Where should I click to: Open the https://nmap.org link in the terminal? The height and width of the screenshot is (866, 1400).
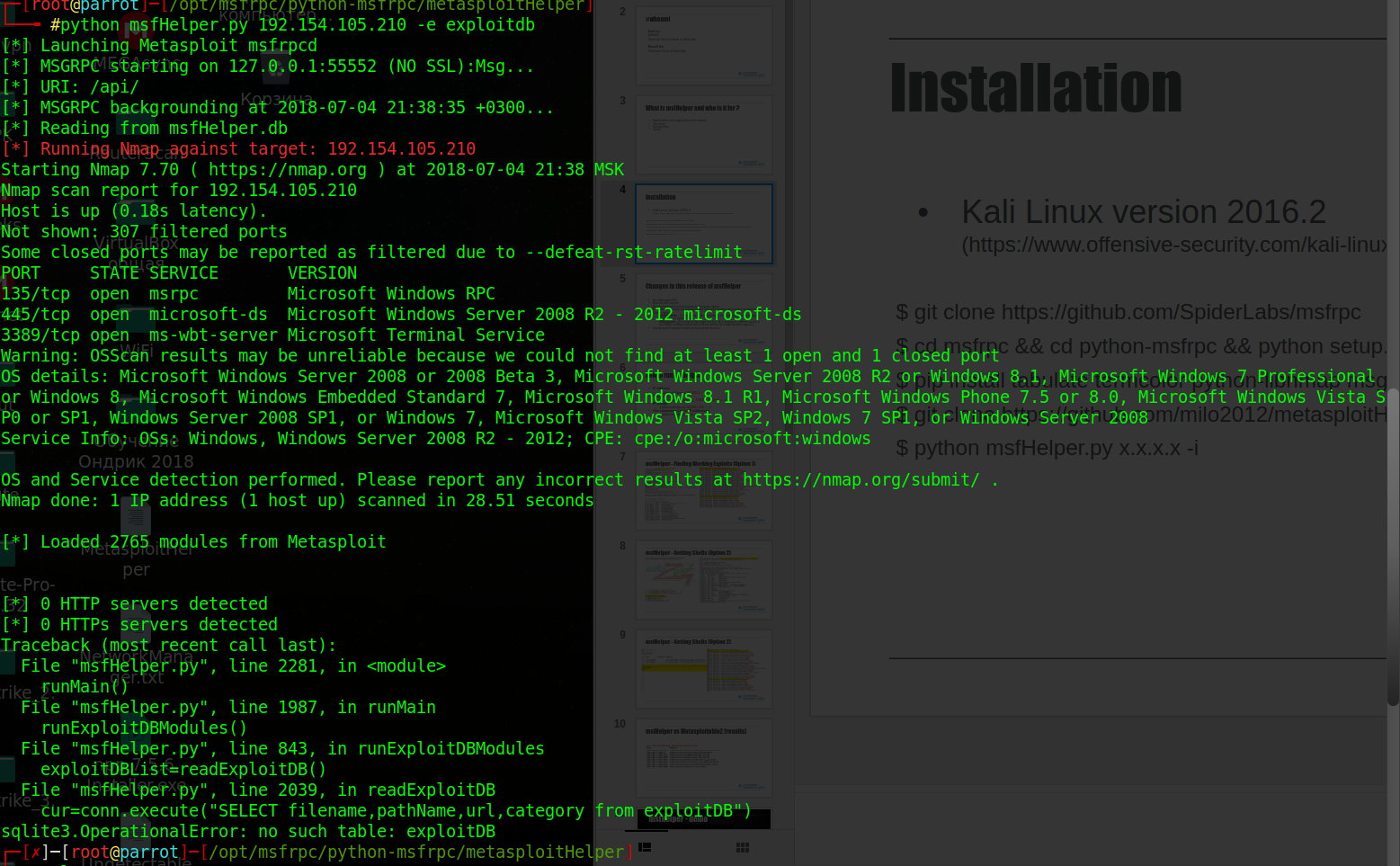click(x=288, y=170)
